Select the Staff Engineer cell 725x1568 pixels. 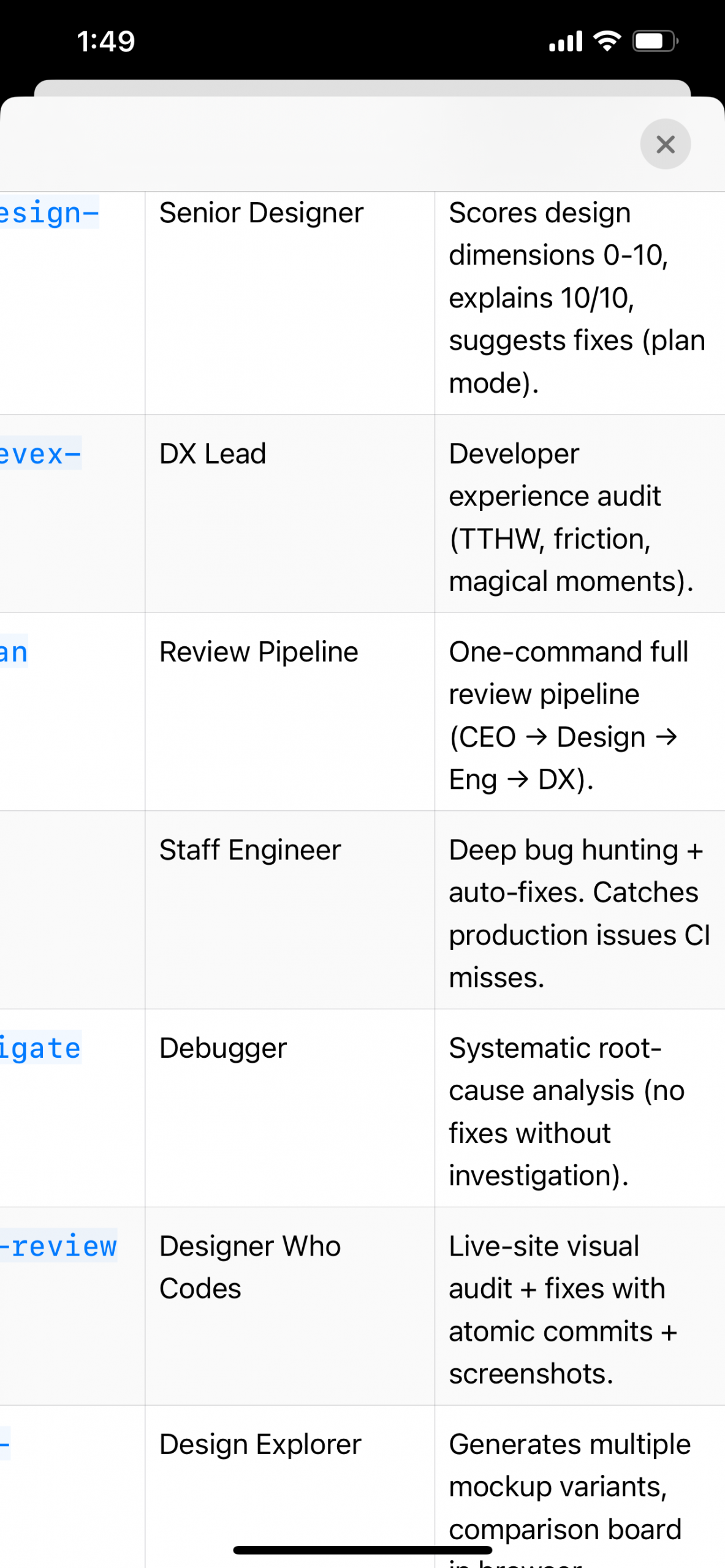click(x=289, y=910)
